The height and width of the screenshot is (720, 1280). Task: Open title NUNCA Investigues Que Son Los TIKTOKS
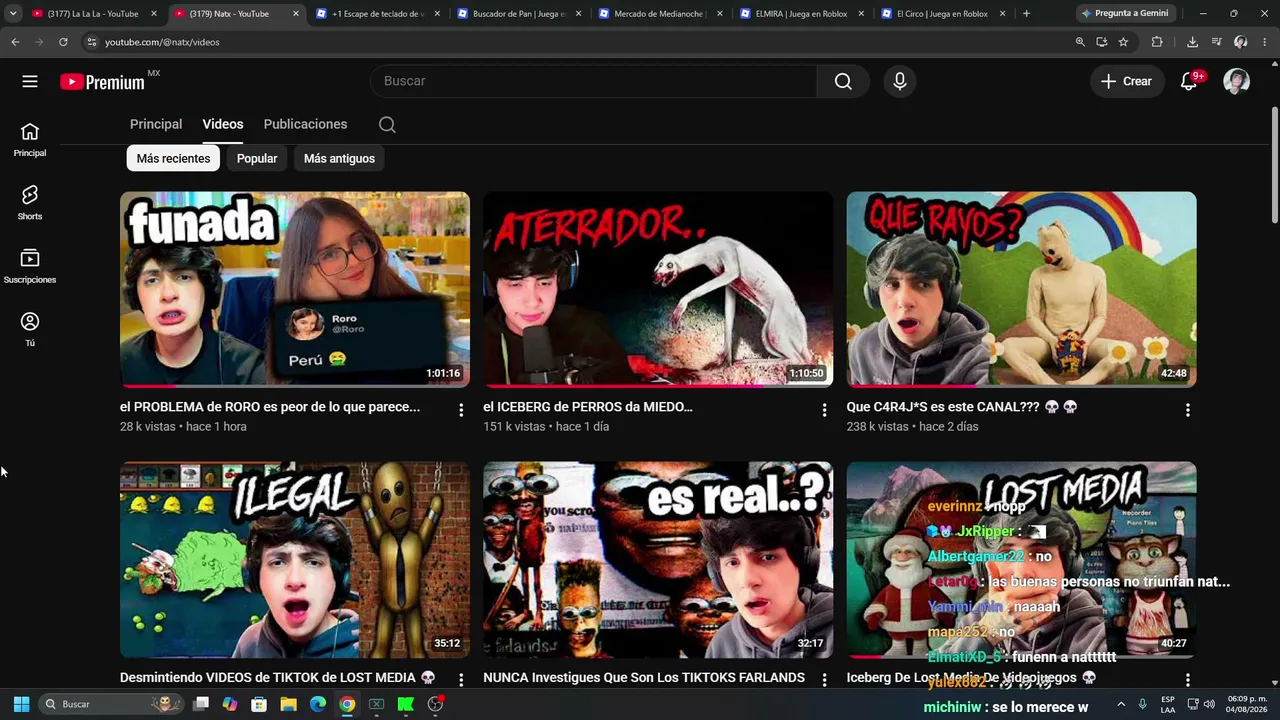644,678
